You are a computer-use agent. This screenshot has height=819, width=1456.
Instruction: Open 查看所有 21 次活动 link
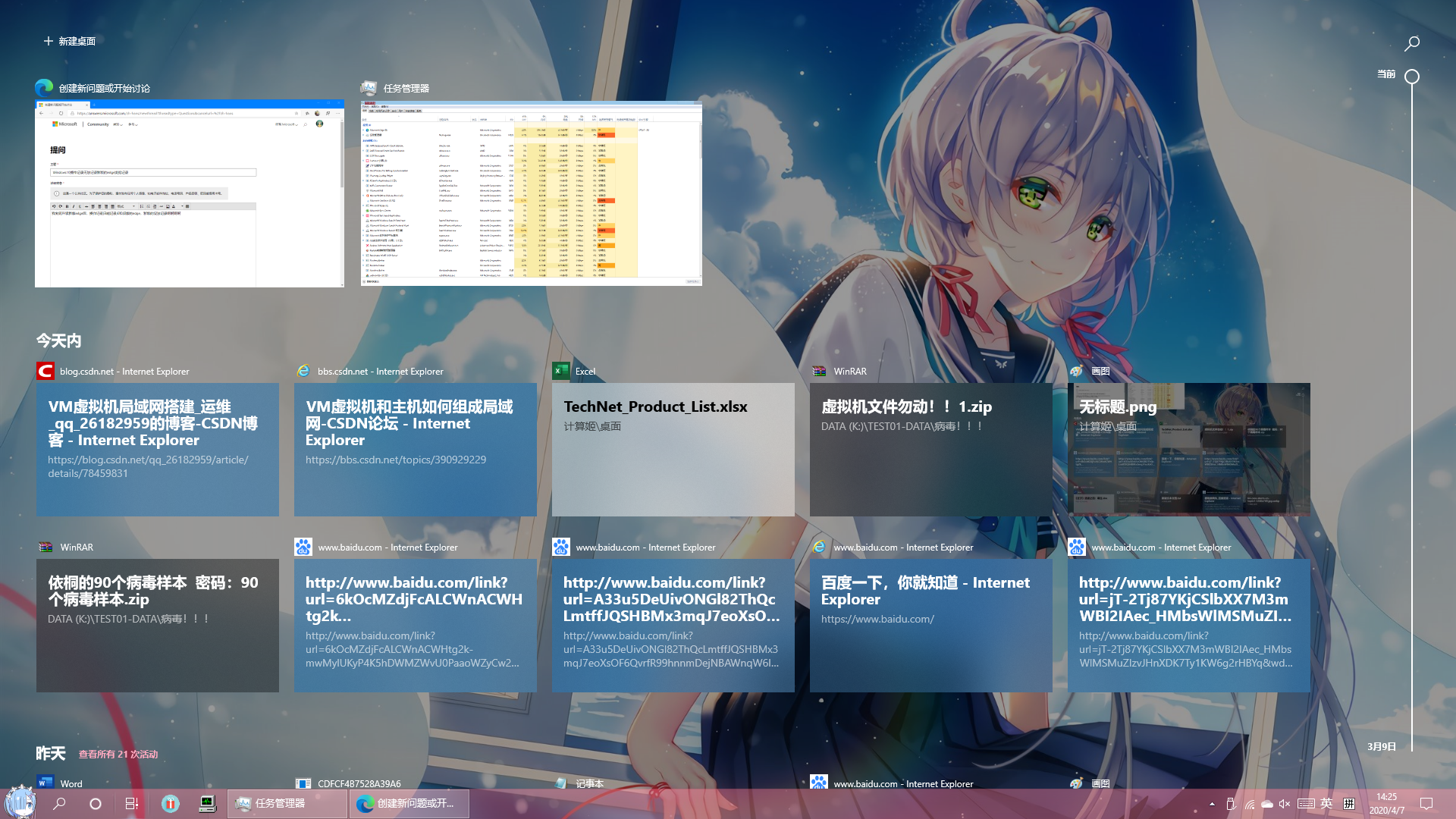(x=118, y=754)
